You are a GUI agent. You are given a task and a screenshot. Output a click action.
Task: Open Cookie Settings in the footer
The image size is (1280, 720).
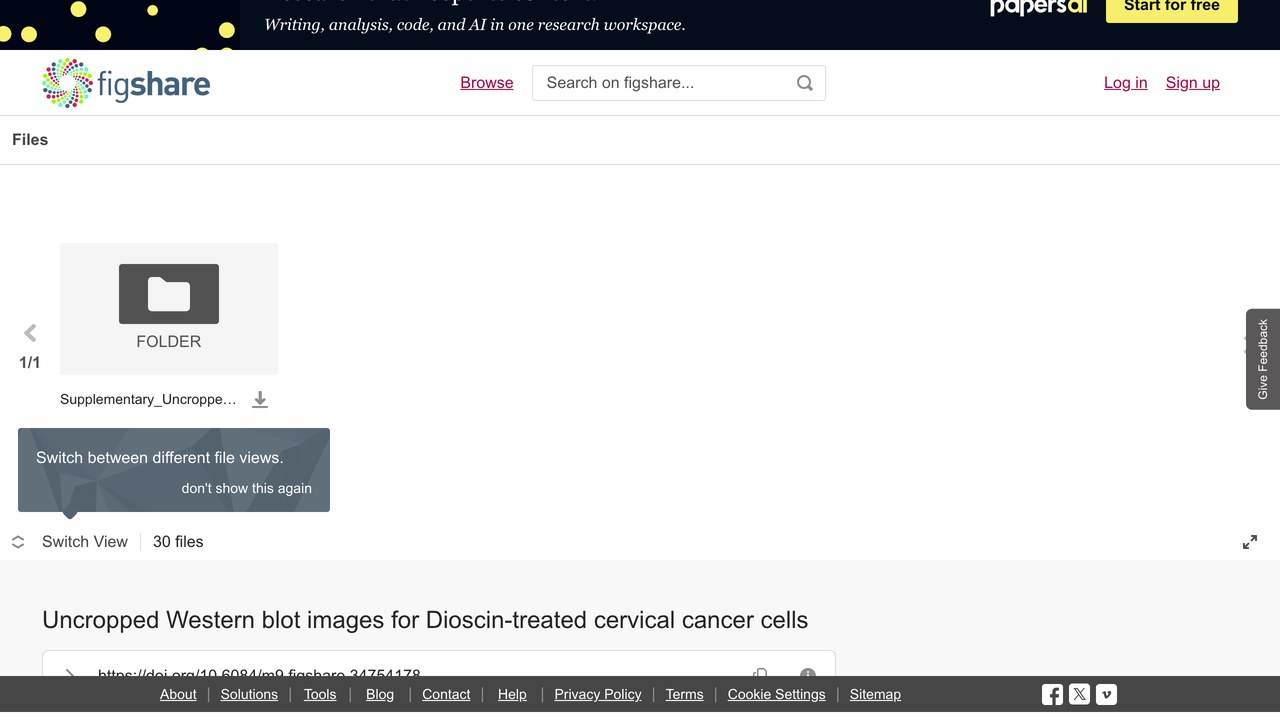click(777, 694)
